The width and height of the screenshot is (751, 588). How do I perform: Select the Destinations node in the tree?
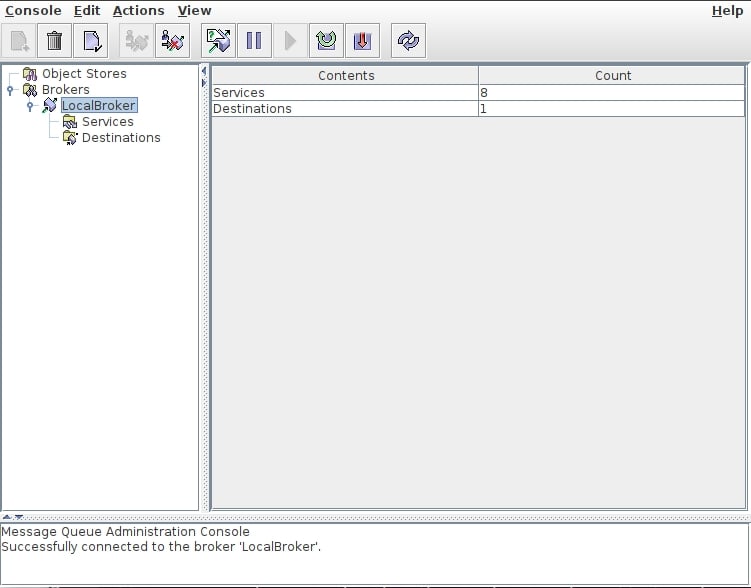pyautogui.click(x=121, y=138)
